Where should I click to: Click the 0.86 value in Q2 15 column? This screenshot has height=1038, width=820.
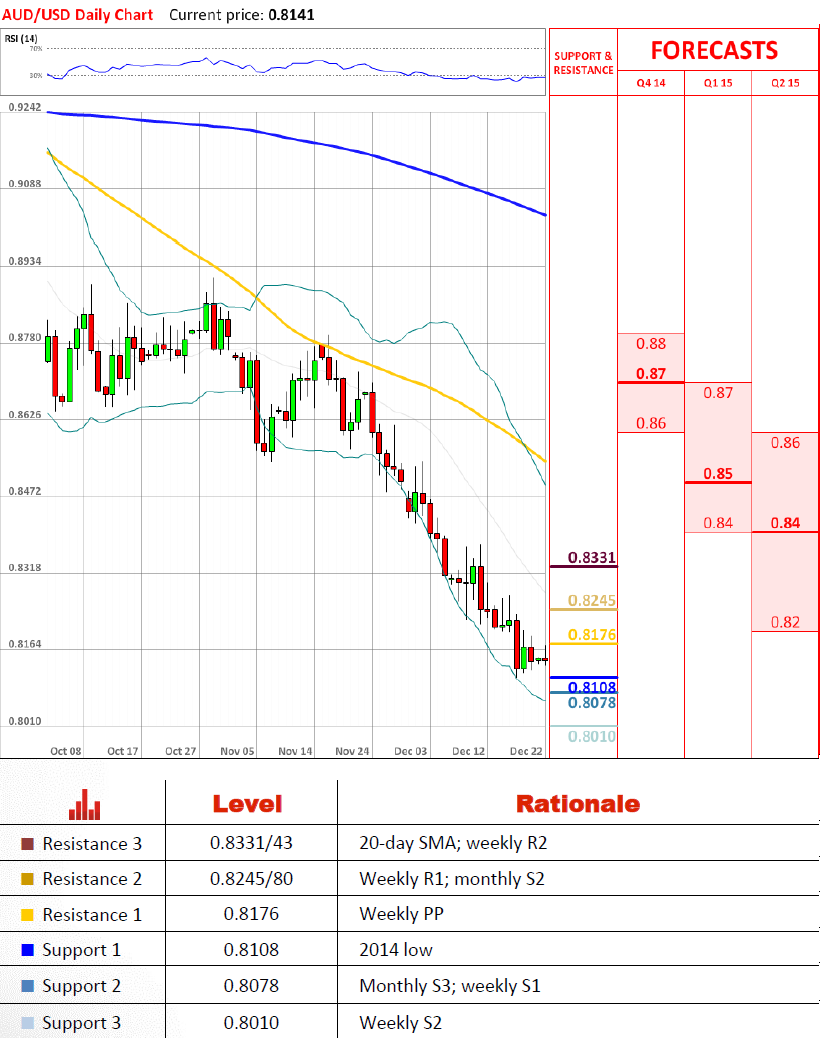coord(785,442)
